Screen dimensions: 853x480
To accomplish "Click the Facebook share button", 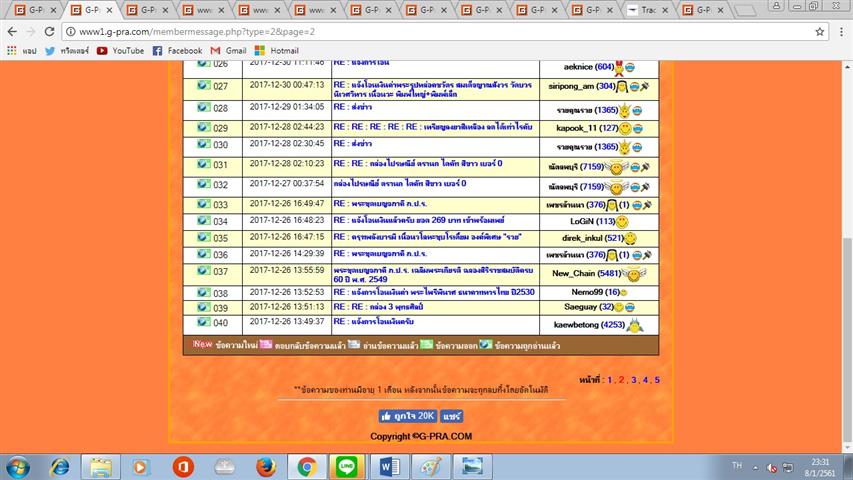I will pyautogui.click(x=452, y=416).
